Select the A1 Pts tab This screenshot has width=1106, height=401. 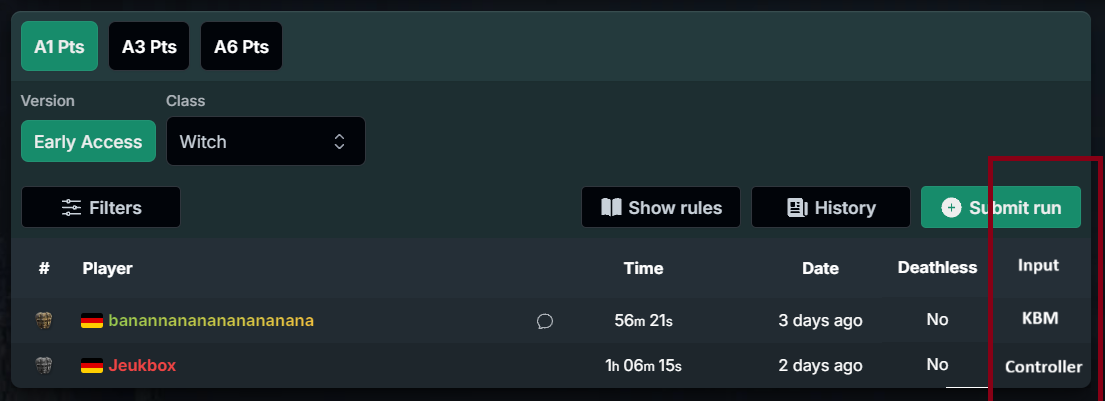point(59,47)
